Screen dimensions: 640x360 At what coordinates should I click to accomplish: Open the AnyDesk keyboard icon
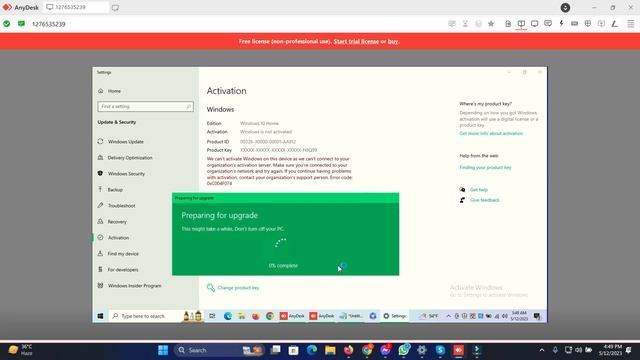tap(575, 24)
